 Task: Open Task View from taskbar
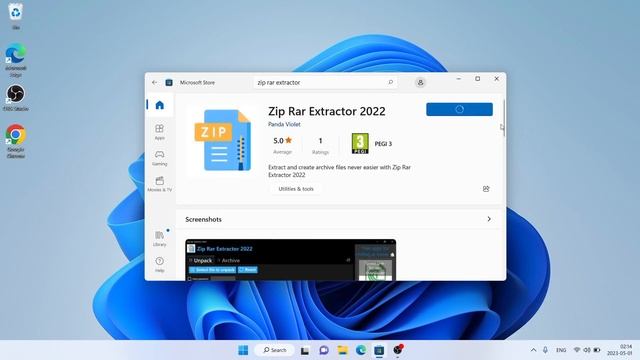[305, 350]
